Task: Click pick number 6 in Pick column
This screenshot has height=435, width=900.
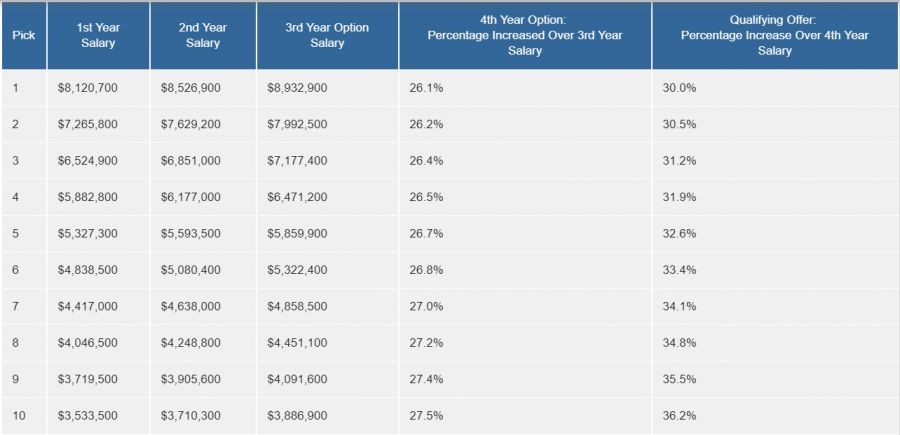Action: pyautogui.click(x=16, y=270)
